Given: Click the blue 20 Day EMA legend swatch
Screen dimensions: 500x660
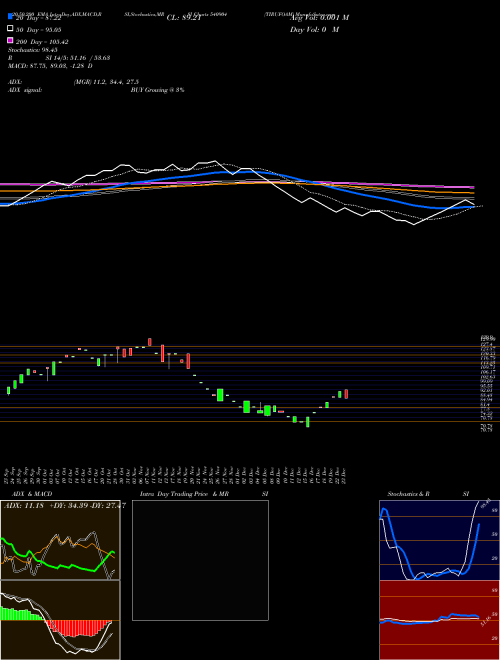Looking at the screenshot, I should (x=10, y=17).
